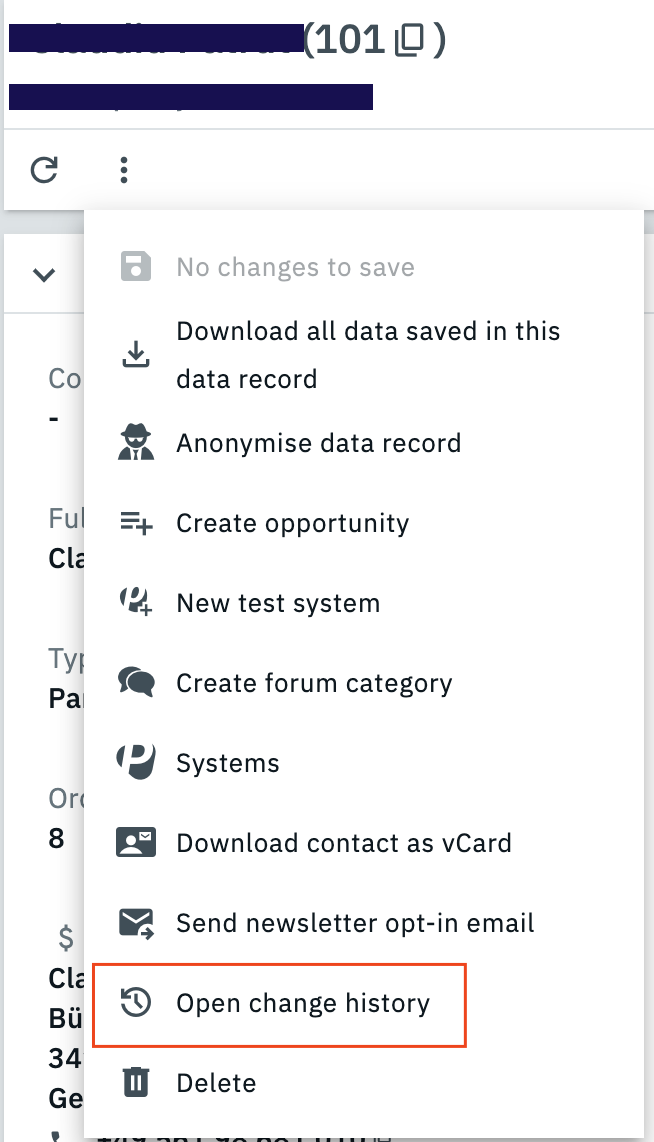
Task: Collapse the section using the chevron arrow
Action: [43, 273]
